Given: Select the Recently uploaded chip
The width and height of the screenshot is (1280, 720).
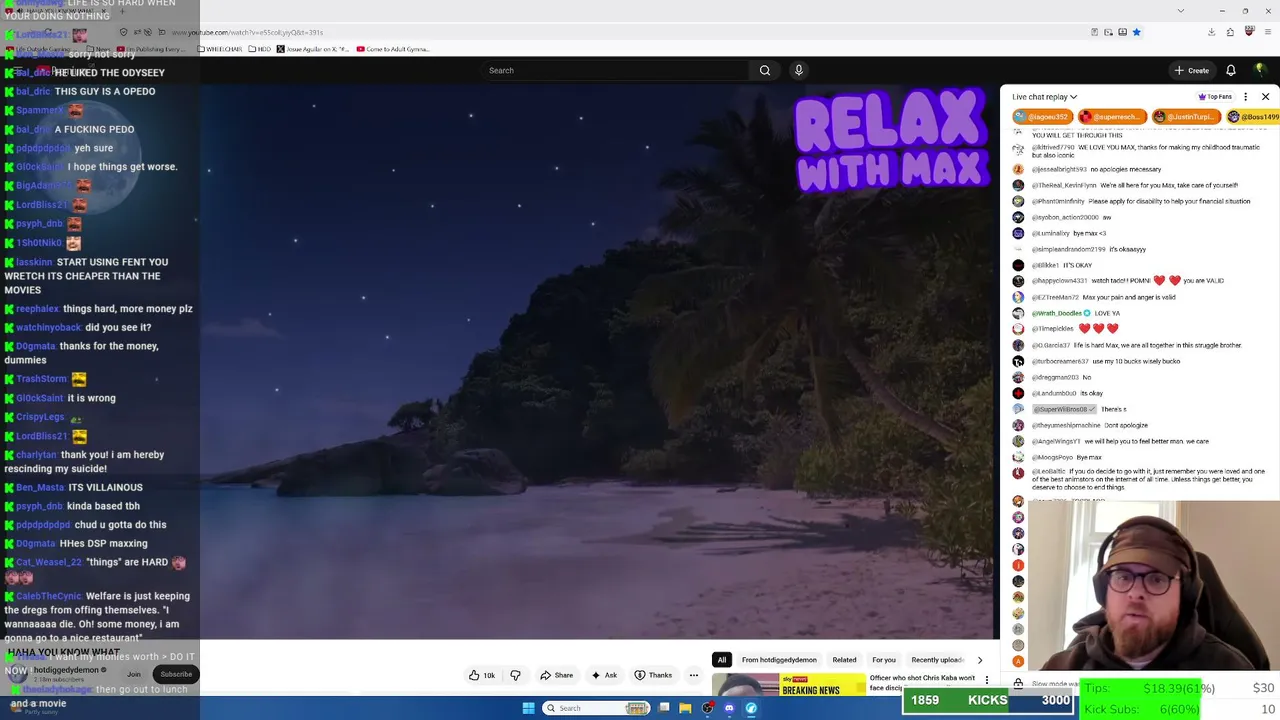Looking at the screenshot, I should [x=938, y=660].
